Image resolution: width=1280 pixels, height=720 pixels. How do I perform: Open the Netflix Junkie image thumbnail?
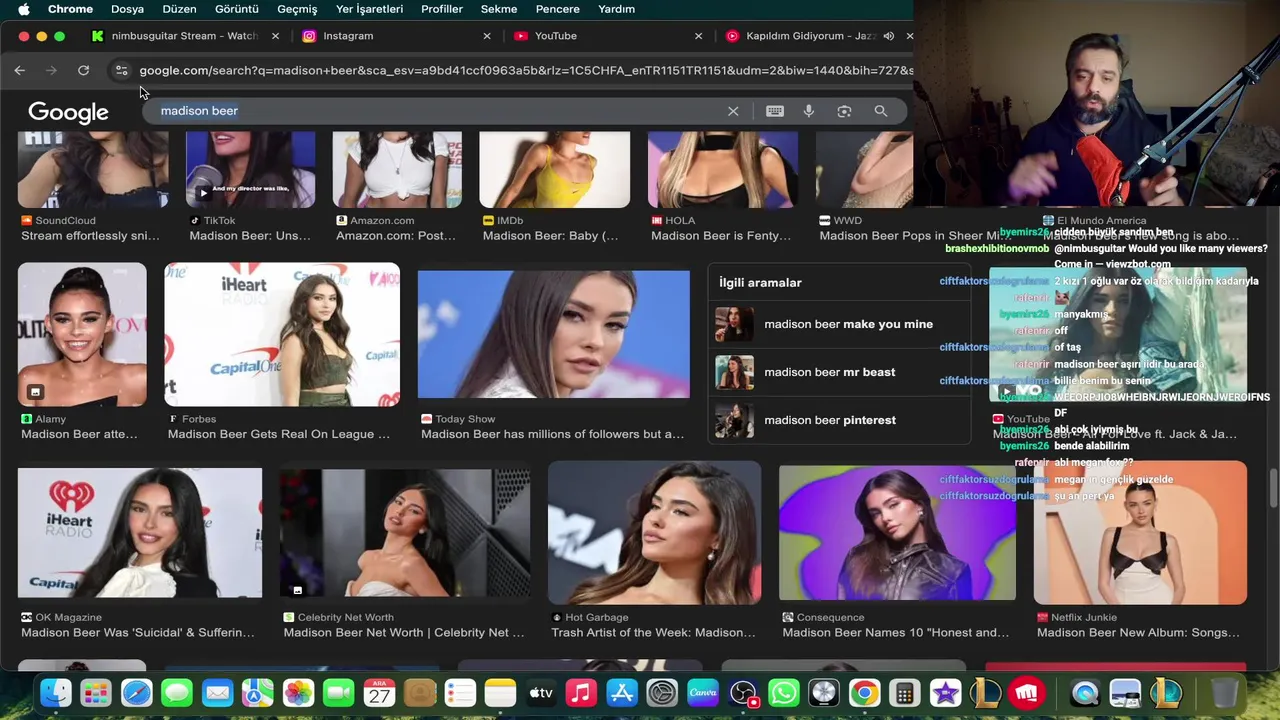[1140, 533]
